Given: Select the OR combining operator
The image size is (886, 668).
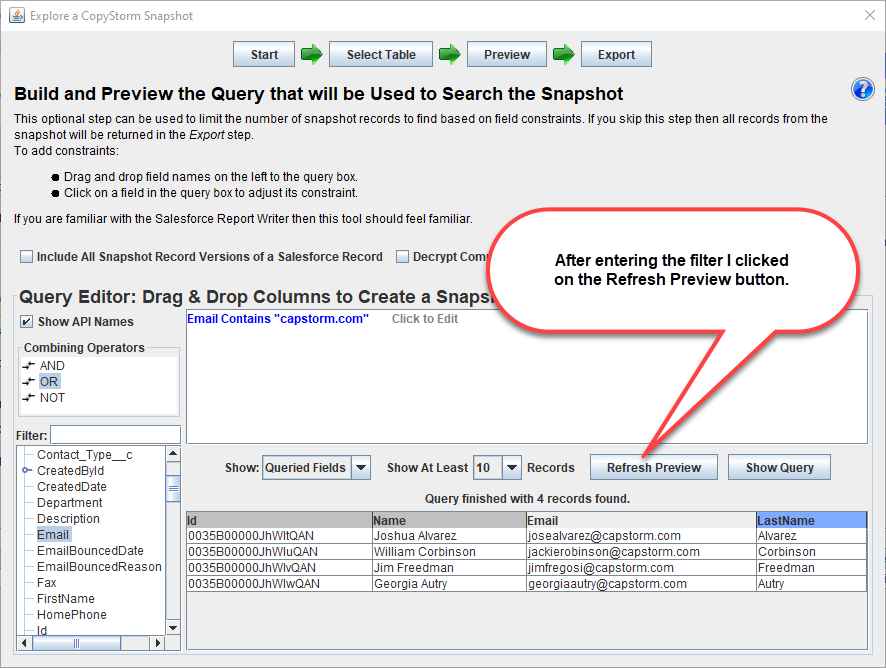Looking at the screenshot, I should pos(49,381).
